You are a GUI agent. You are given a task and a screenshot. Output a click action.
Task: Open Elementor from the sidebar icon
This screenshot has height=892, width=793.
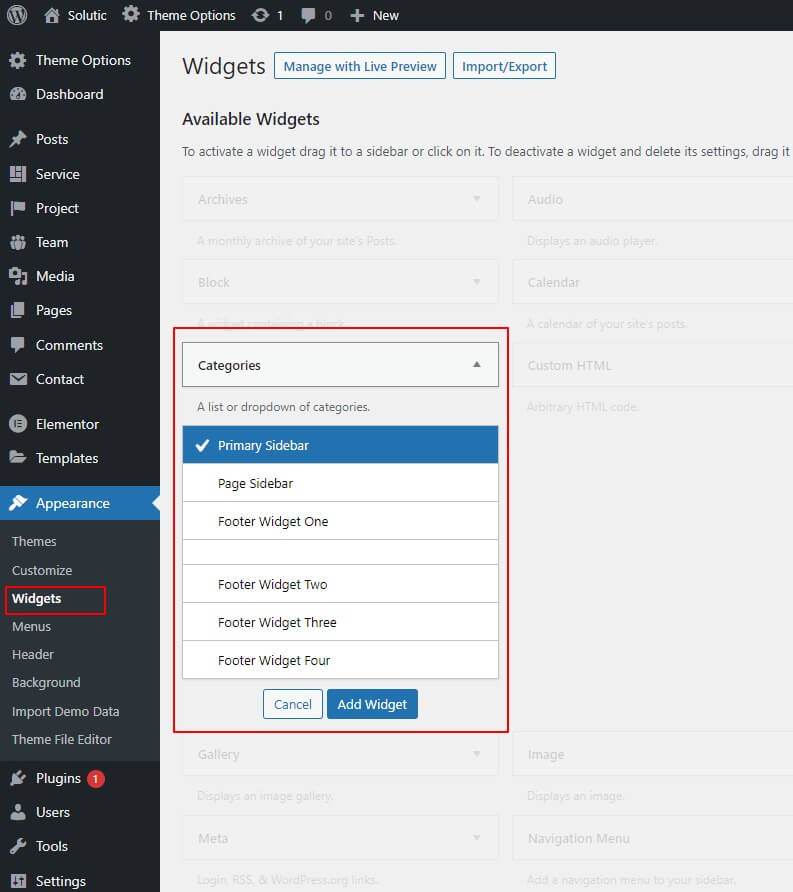click(x=18, y=424)
